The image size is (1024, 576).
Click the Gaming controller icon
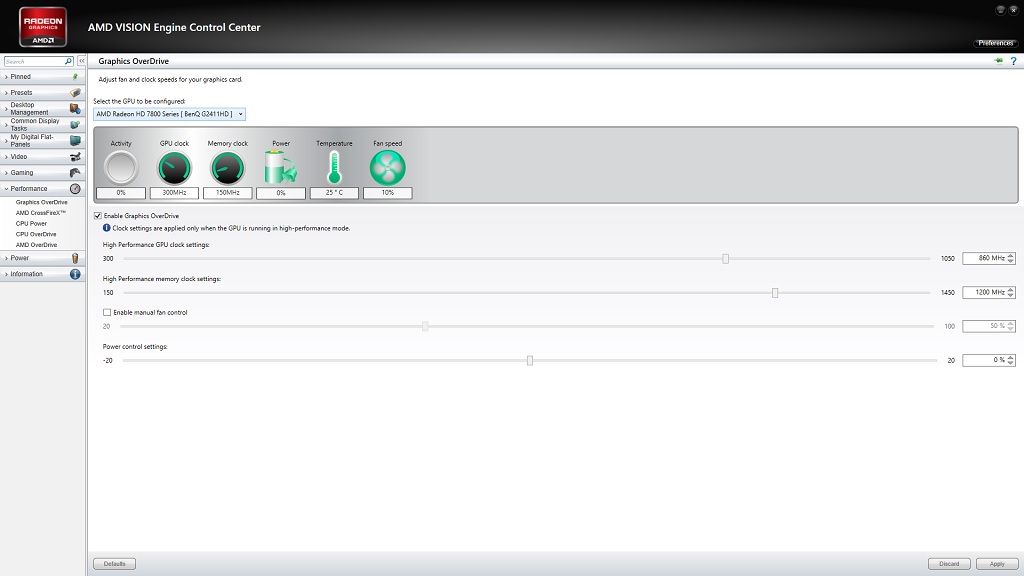click(x=75, y=172)
